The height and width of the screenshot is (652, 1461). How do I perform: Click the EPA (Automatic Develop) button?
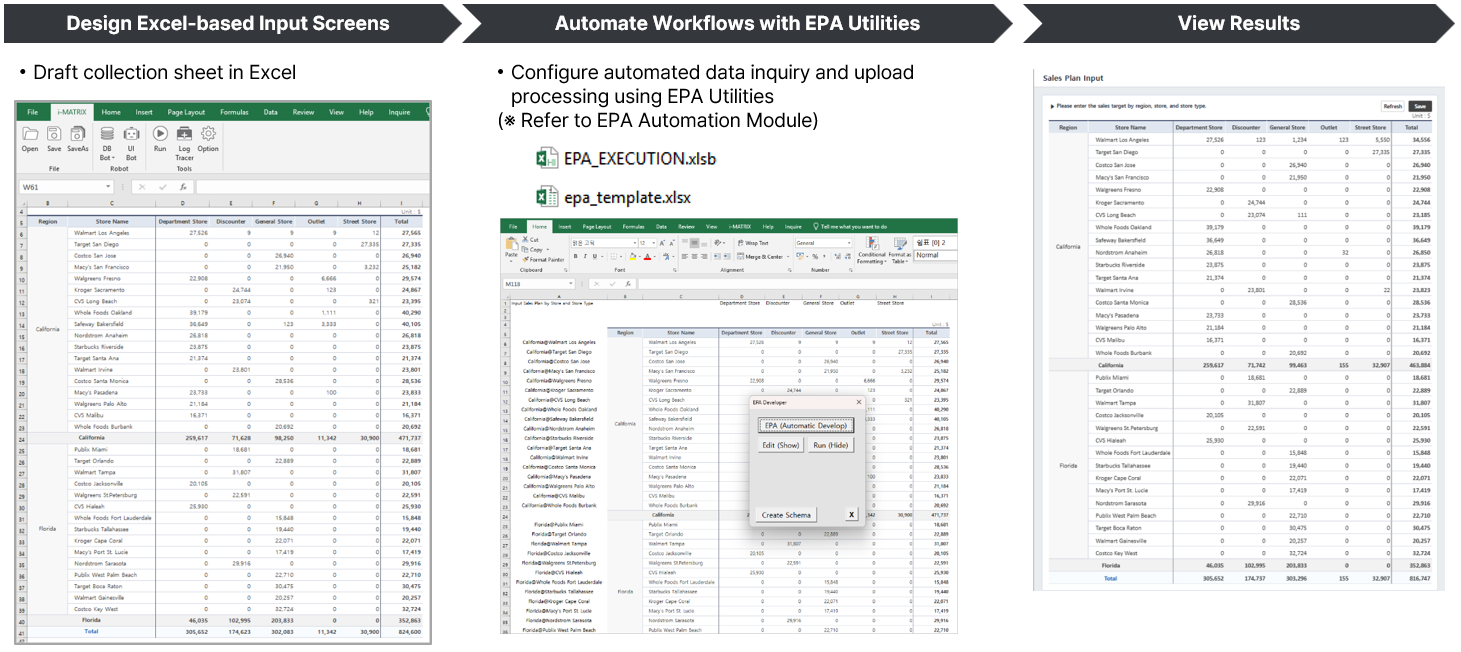[805, 425]
